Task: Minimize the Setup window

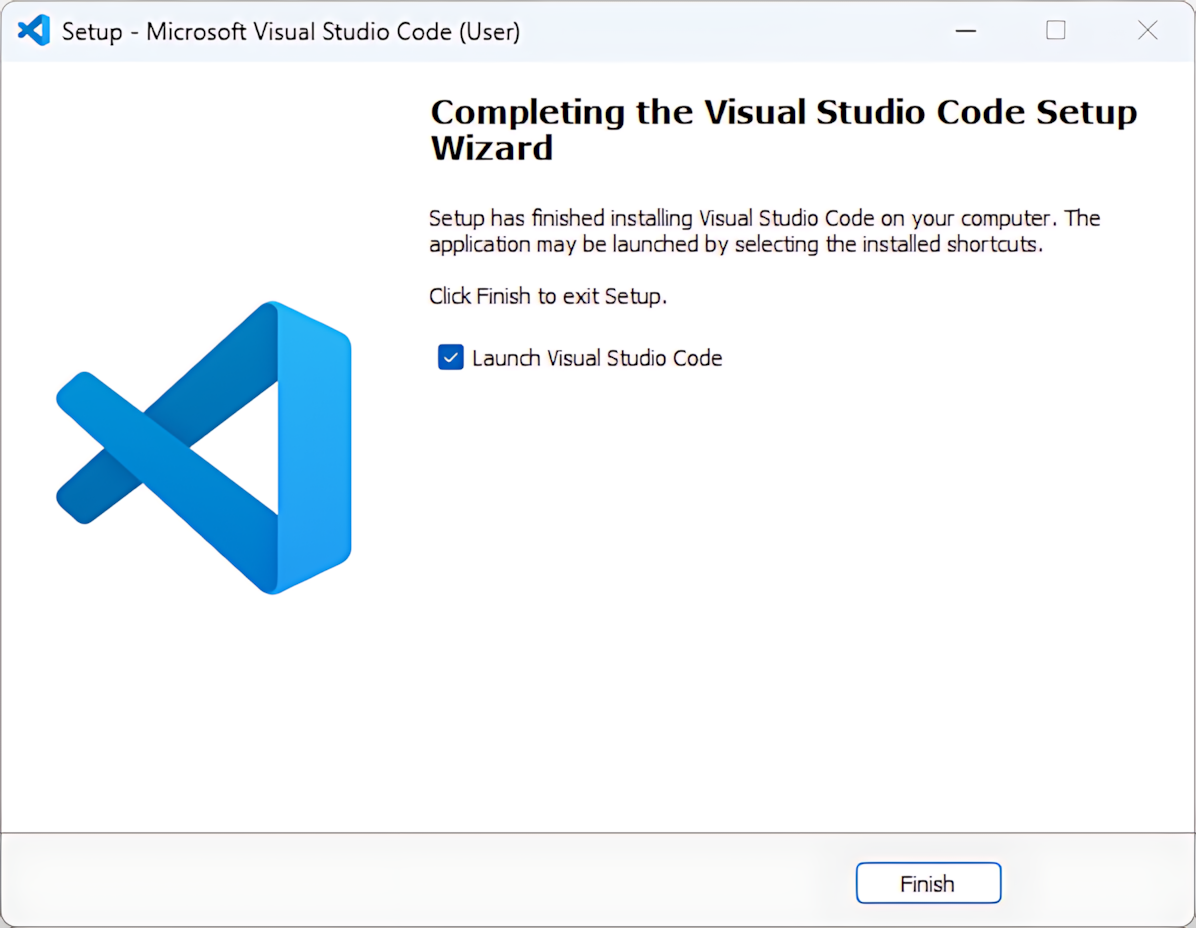Action: point(965,31)
